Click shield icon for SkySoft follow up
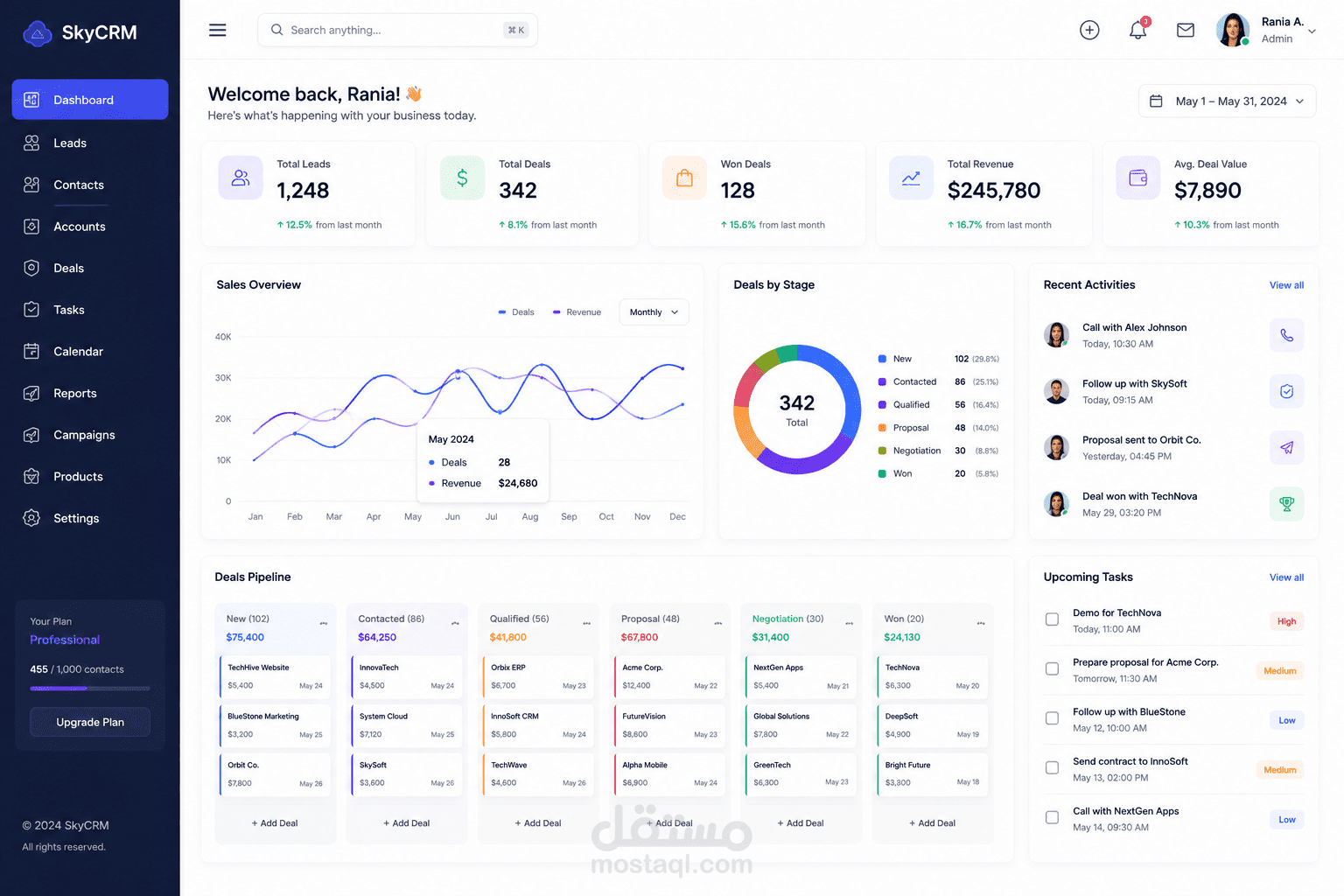1344x896 pixels. click(1286, 391)
